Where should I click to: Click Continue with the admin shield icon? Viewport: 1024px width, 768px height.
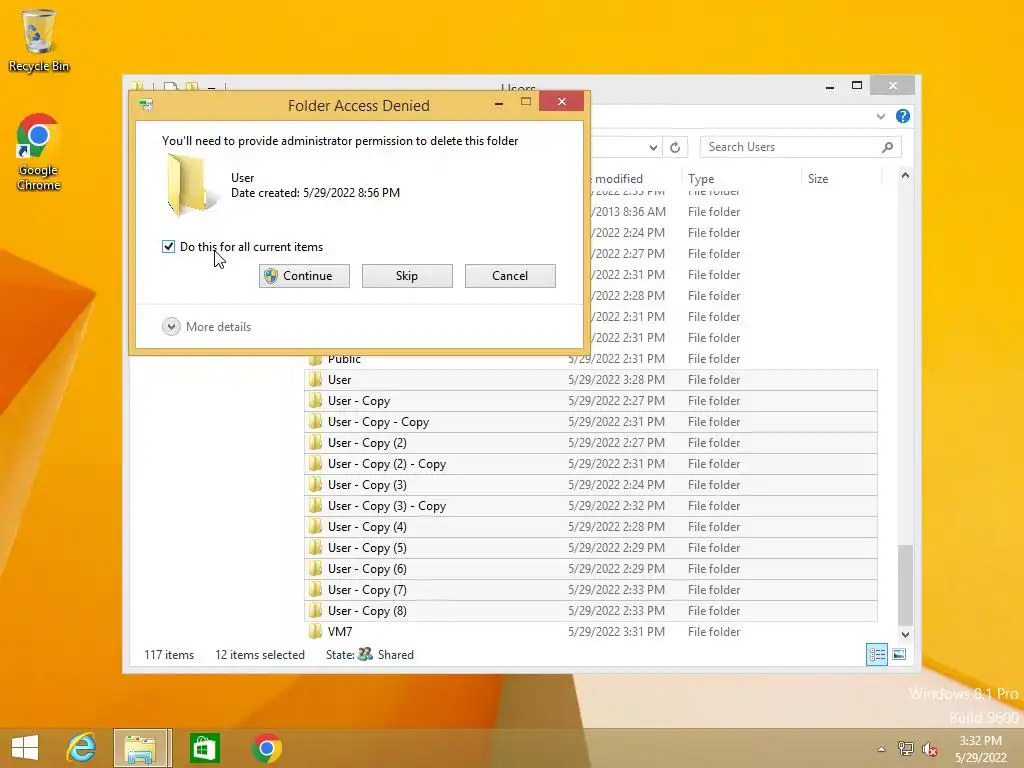[304, 276]
